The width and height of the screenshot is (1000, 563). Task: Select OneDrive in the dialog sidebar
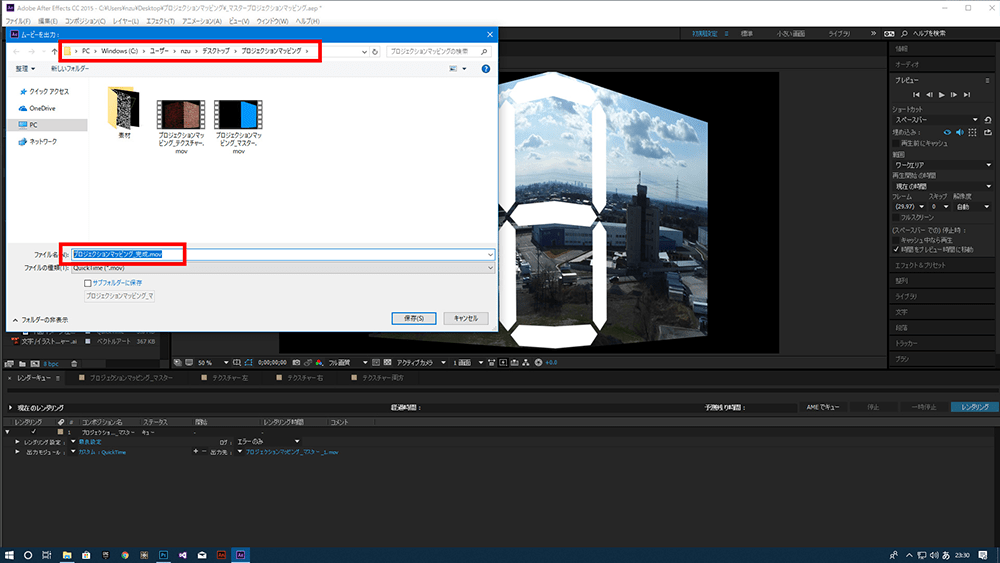[x=42, y=108]
